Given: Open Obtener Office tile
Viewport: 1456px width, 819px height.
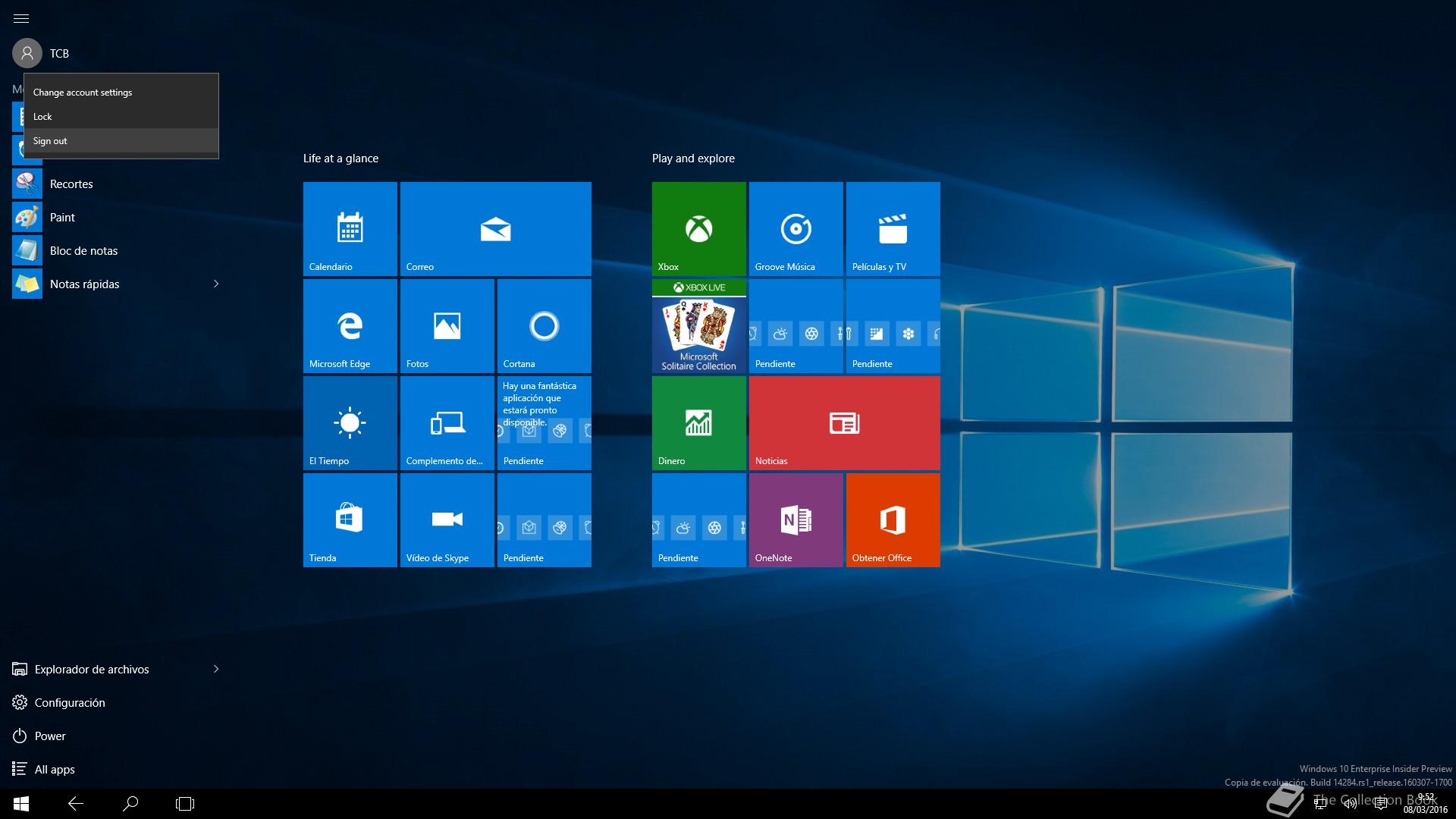Looking at the screenshot, I should 893,519.
